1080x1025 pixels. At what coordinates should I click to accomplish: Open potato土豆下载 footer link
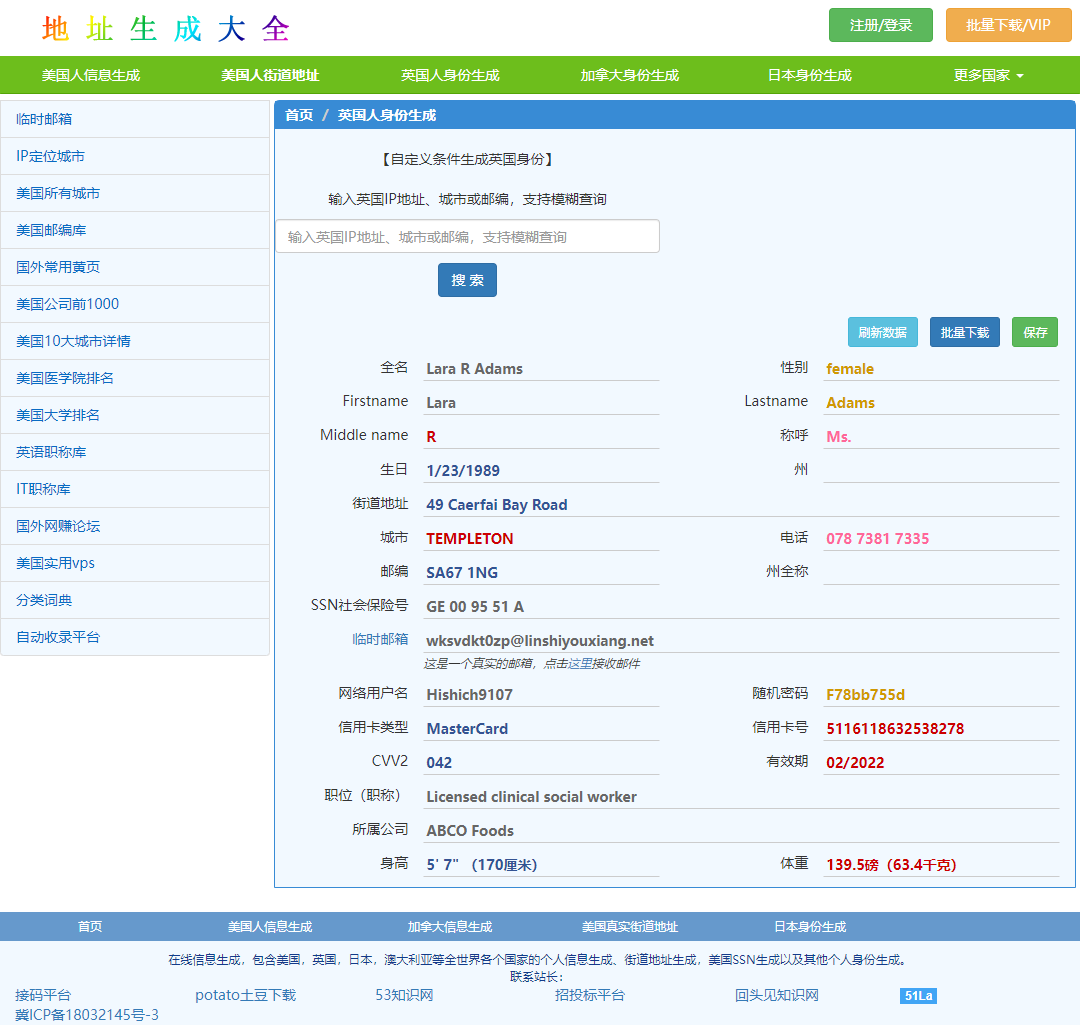(245, 995)
